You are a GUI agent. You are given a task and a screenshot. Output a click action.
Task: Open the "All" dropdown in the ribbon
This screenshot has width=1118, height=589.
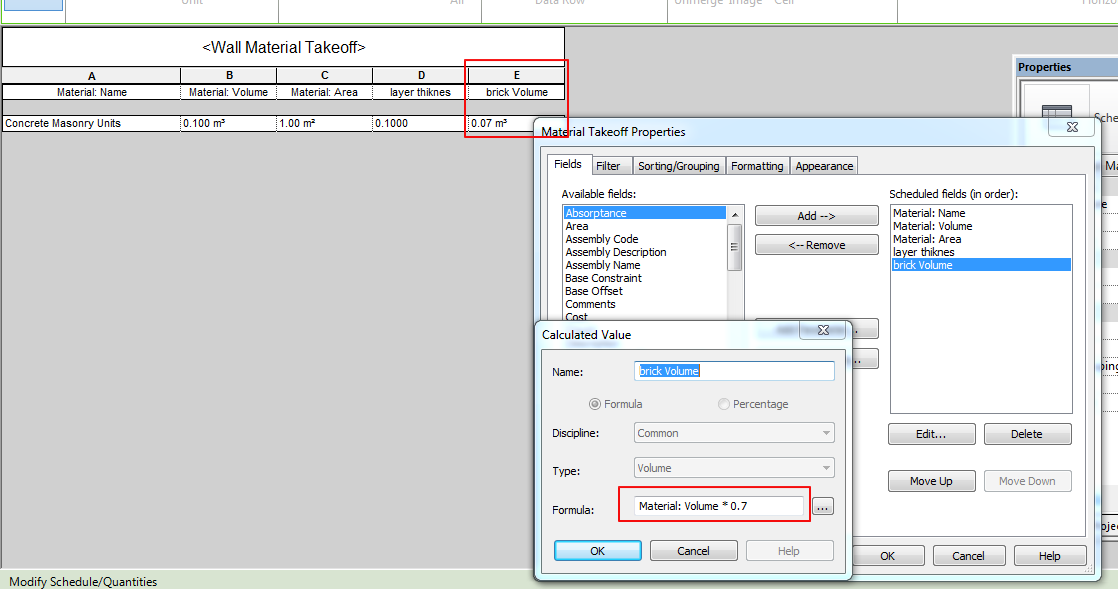tap(457, 5)
